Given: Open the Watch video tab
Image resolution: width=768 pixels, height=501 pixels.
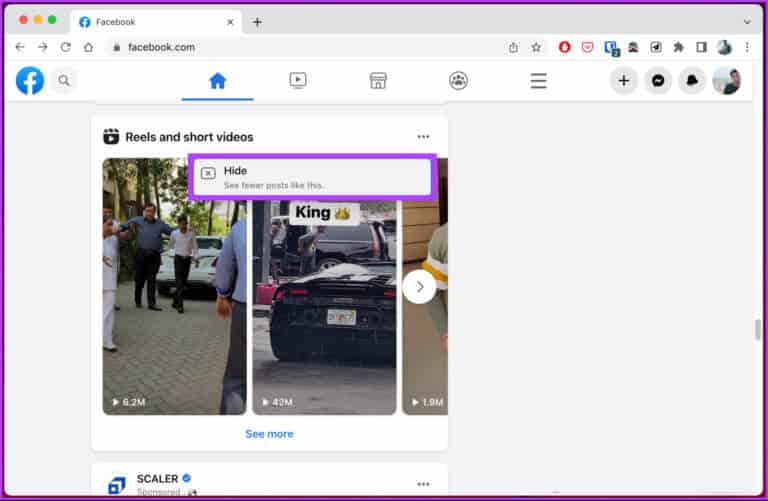Looking at the screenshot, I should (298, 81).
